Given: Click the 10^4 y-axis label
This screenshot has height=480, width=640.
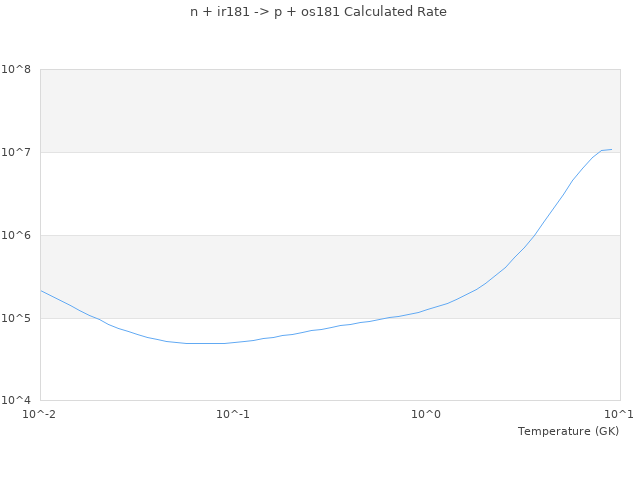Looking at the screenshot, I should 17,401.
